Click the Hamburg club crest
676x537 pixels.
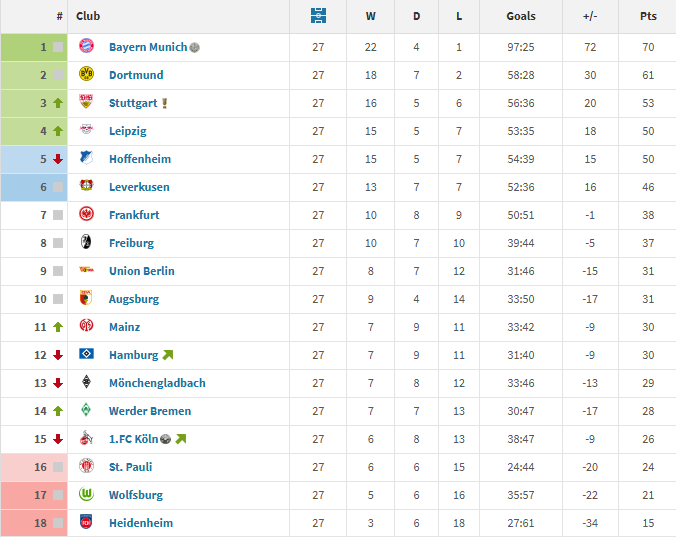[86, 355]
